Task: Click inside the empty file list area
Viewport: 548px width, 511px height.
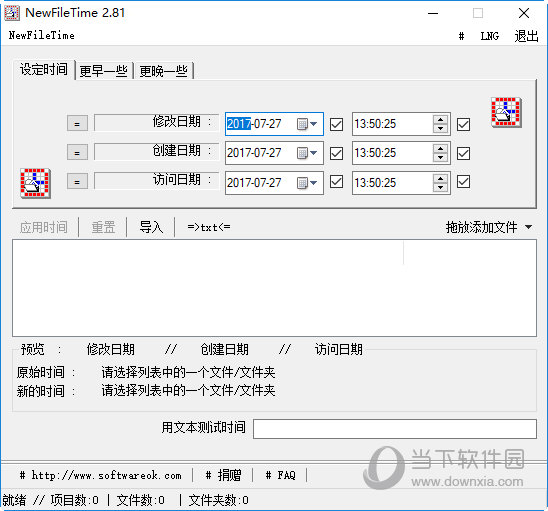Action: (274, 288)
